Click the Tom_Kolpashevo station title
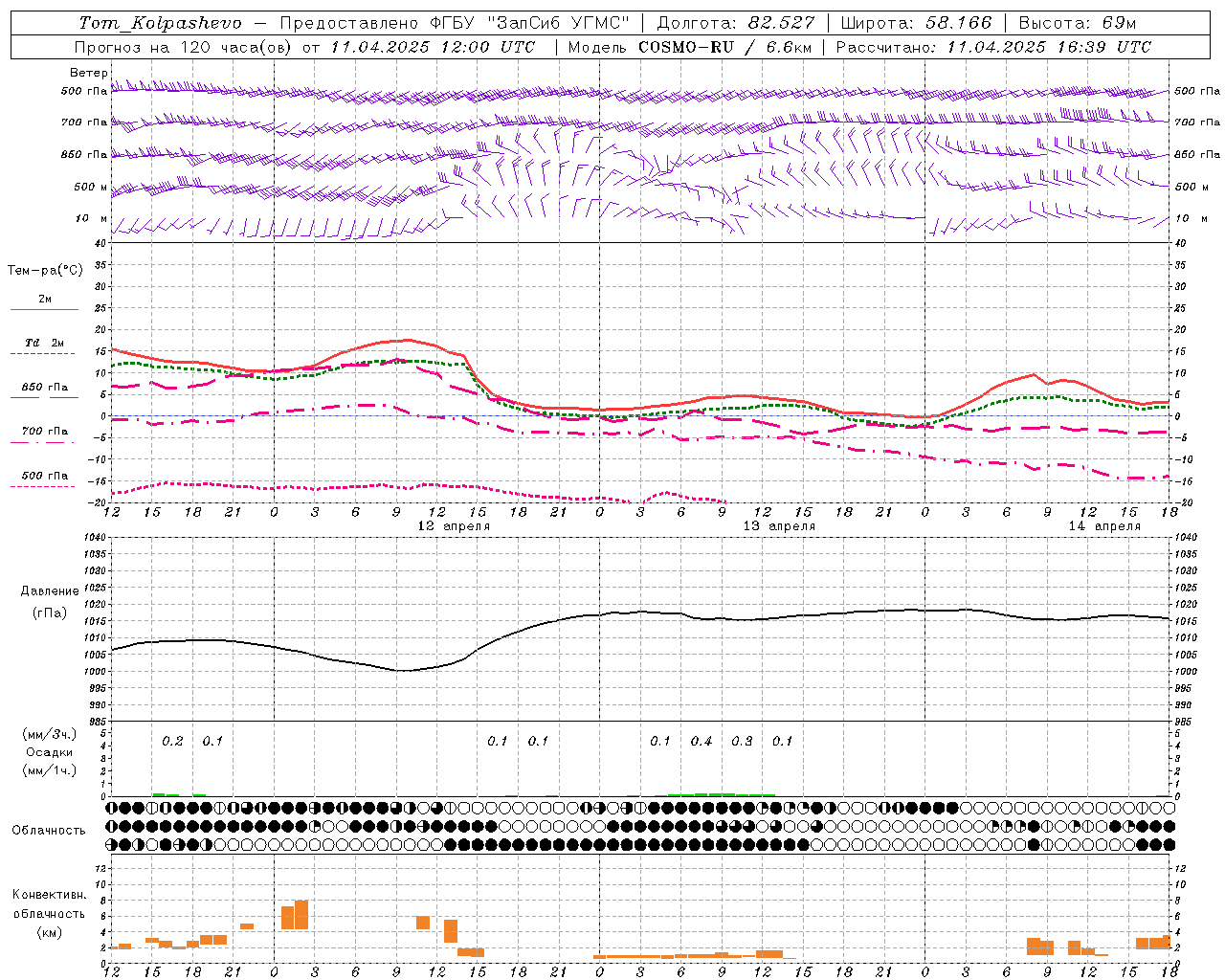1225x980 pixels. [160, 23]
